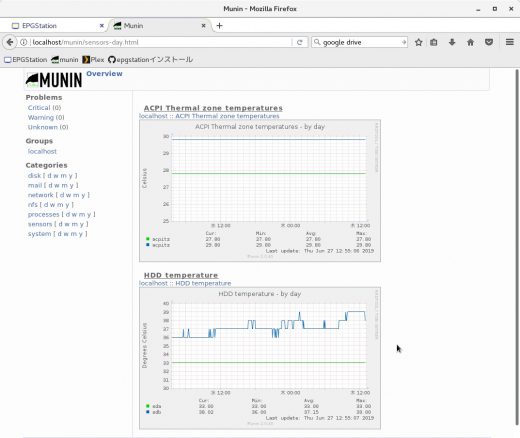Open the localhost group link in the sidebar

tap(42, 151)
